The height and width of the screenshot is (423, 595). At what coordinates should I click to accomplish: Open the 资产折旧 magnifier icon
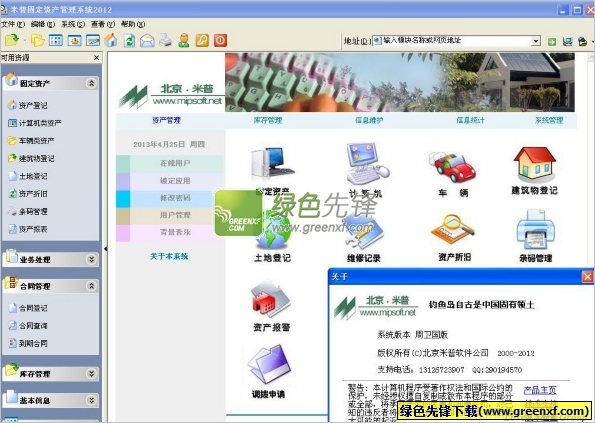[x=453, y=230]
